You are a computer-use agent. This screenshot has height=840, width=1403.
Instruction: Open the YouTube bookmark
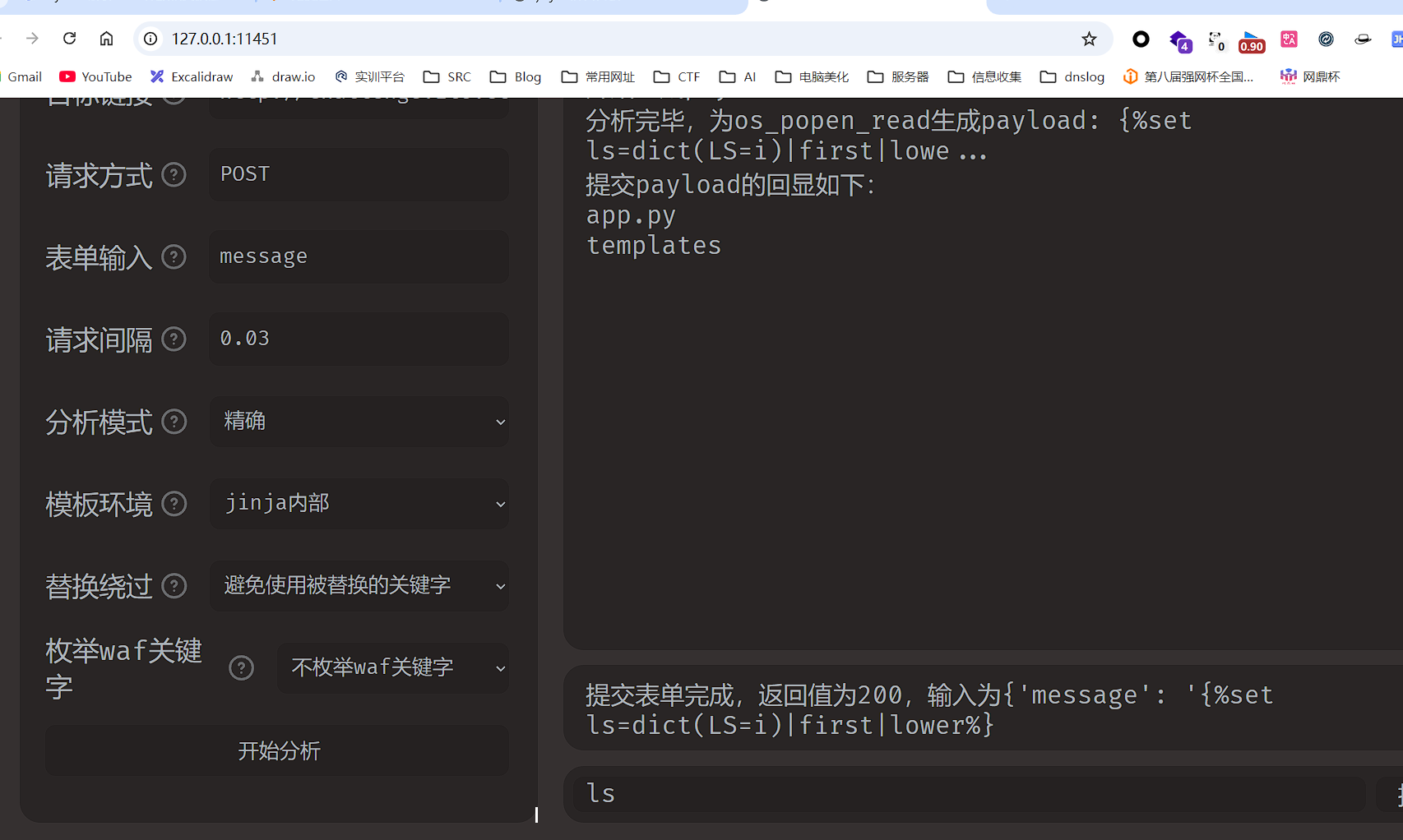click(x=95, y=76)
